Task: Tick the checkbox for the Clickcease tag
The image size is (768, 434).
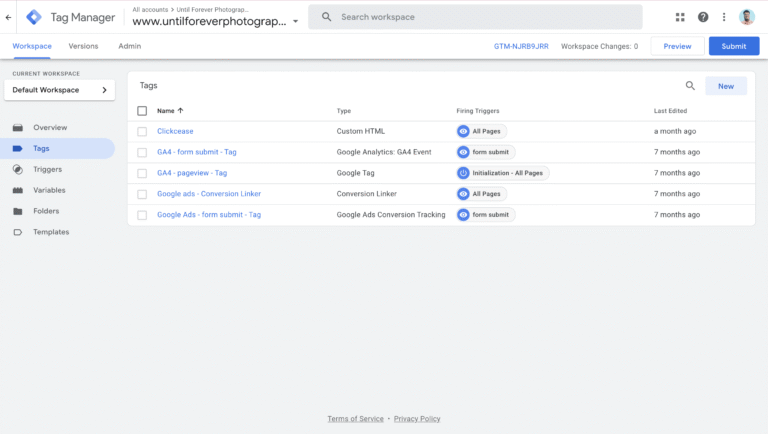Action: click(142, 131)
